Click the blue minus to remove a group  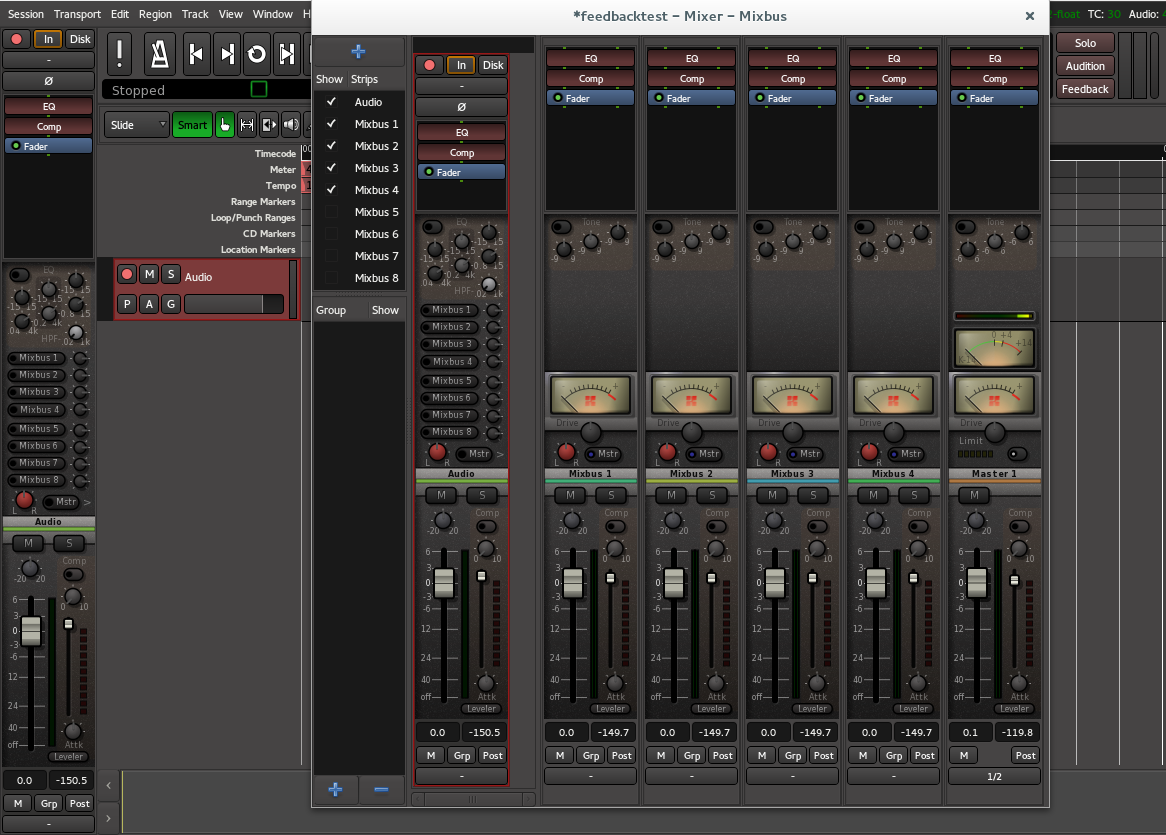[381, 789]
